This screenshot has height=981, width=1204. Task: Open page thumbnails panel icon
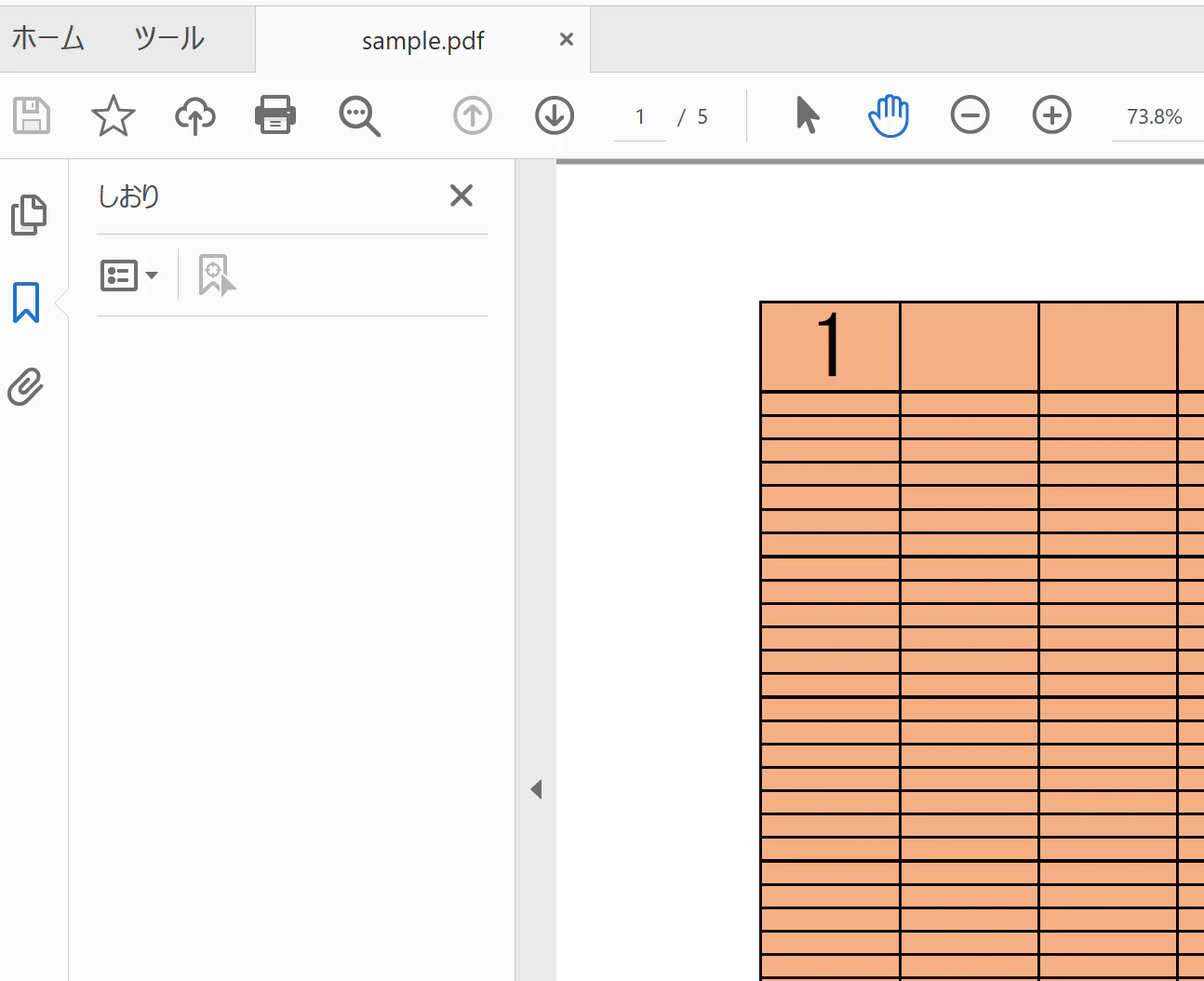click(x=28, y=215)
